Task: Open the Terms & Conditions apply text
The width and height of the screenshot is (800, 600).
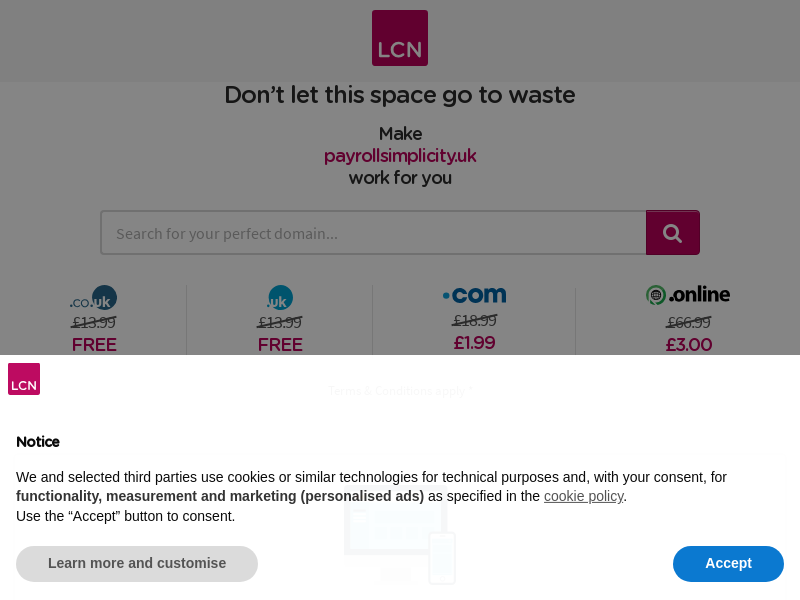Action: [x=400, y=391]
